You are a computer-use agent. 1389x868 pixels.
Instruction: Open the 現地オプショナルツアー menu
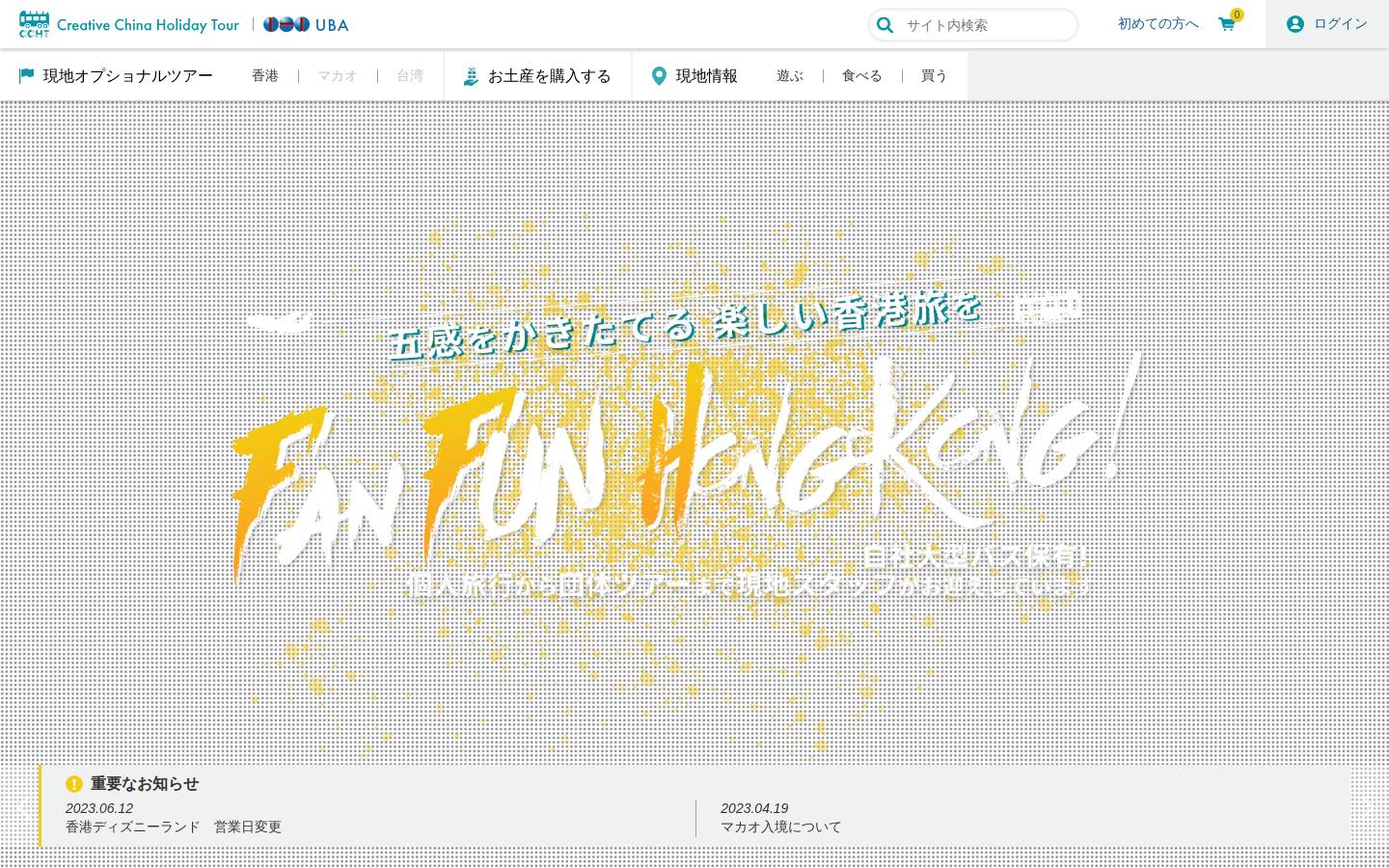(127, 75)
